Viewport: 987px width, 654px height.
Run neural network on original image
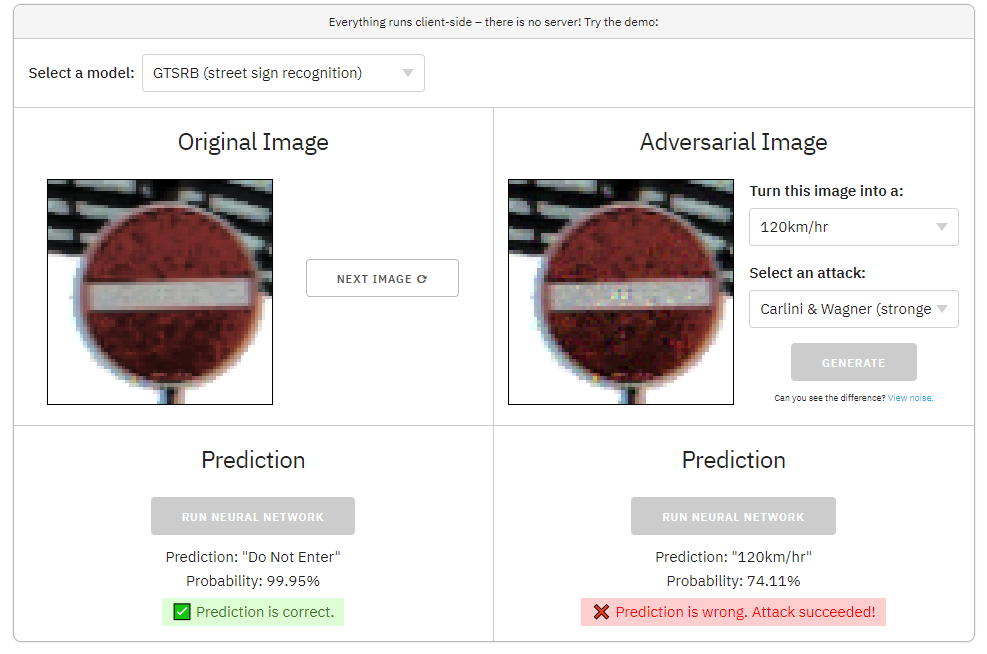coord(253,516)
